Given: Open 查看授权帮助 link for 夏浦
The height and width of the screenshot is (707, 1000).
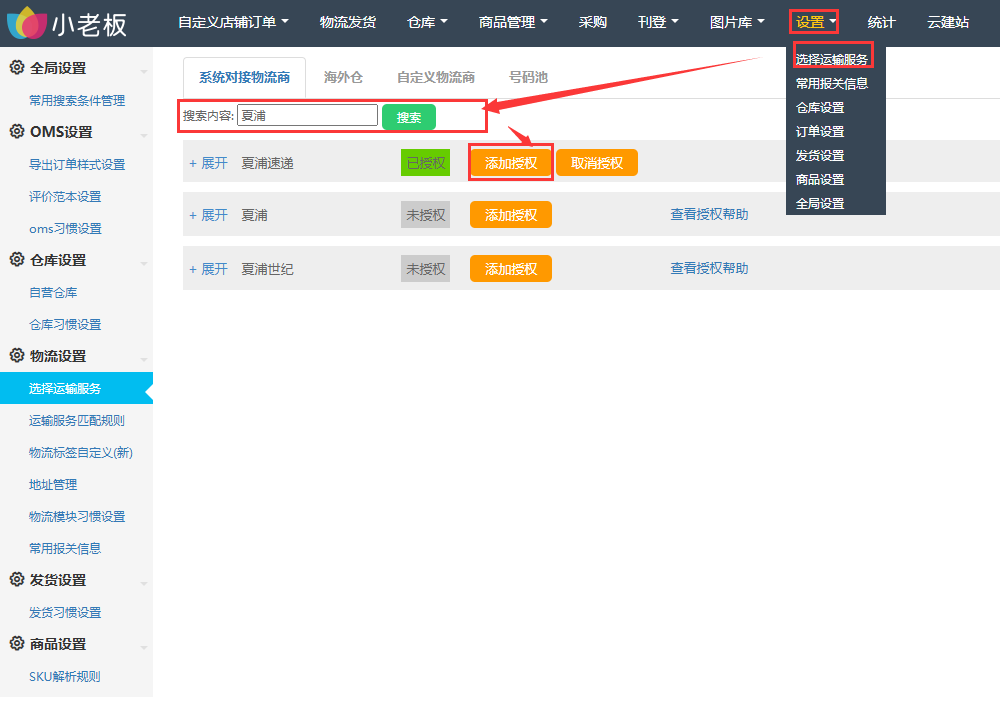Looking at the screenshot, I should (709, 215).
